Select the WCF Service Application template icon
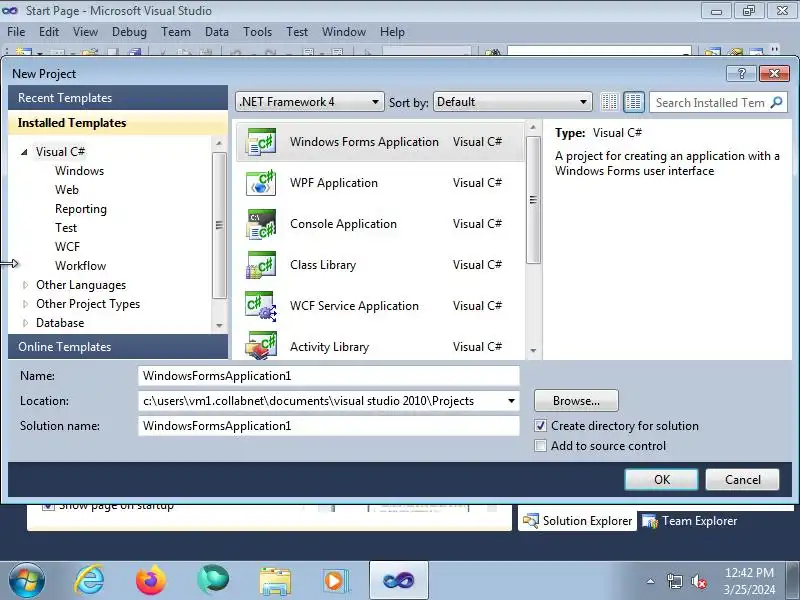 click(261, 306)
